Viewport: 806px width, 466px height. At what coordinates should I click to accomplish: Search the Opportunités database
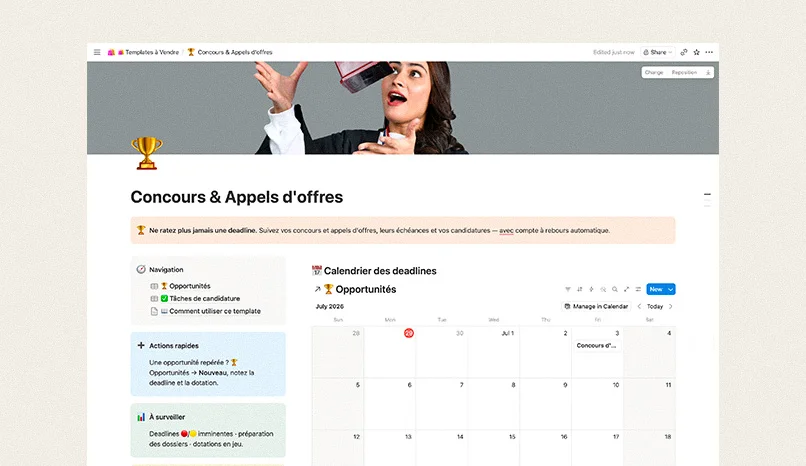point(615,289)
